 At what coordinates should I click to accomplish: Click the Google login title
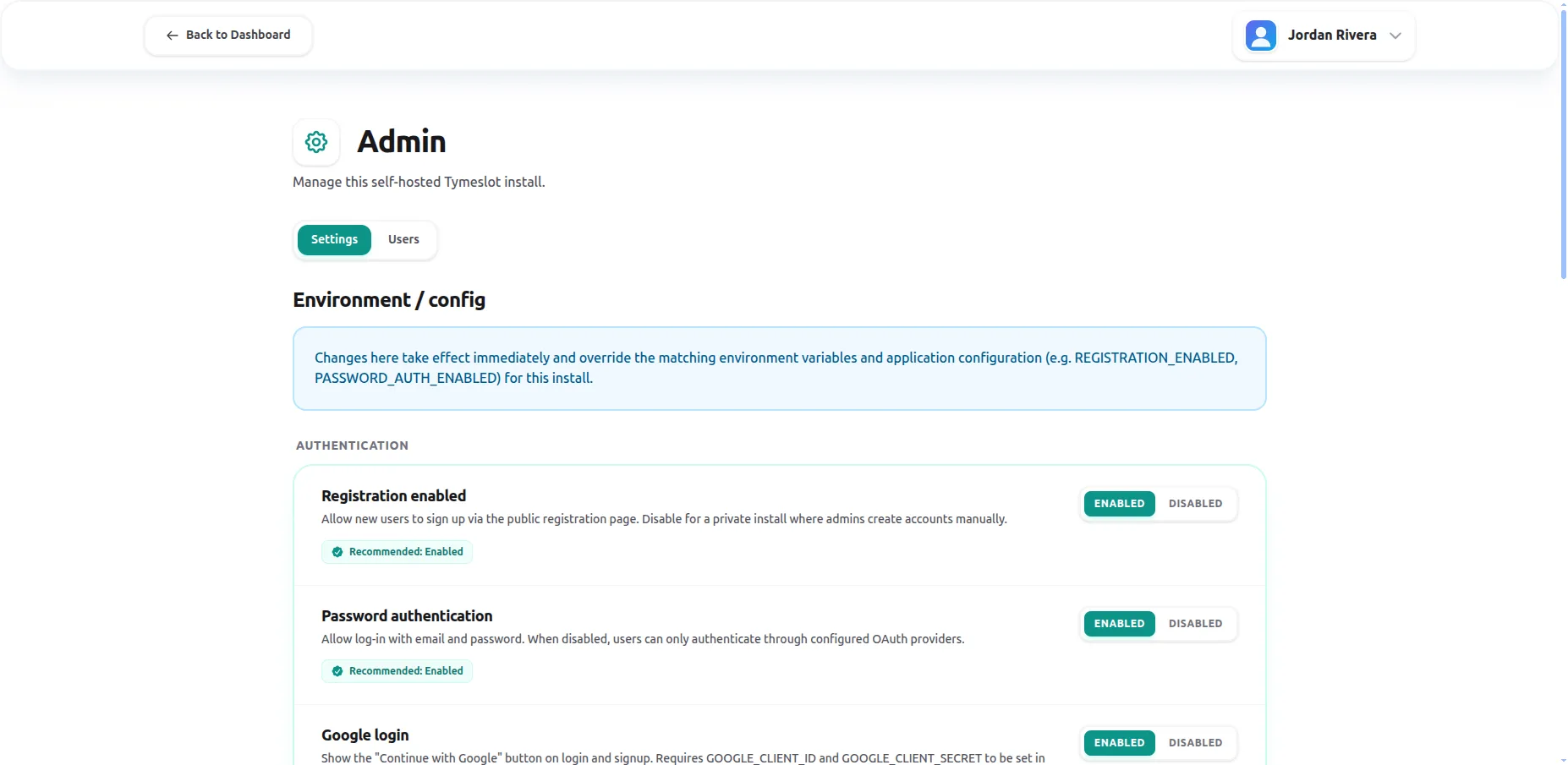(365, 735)
